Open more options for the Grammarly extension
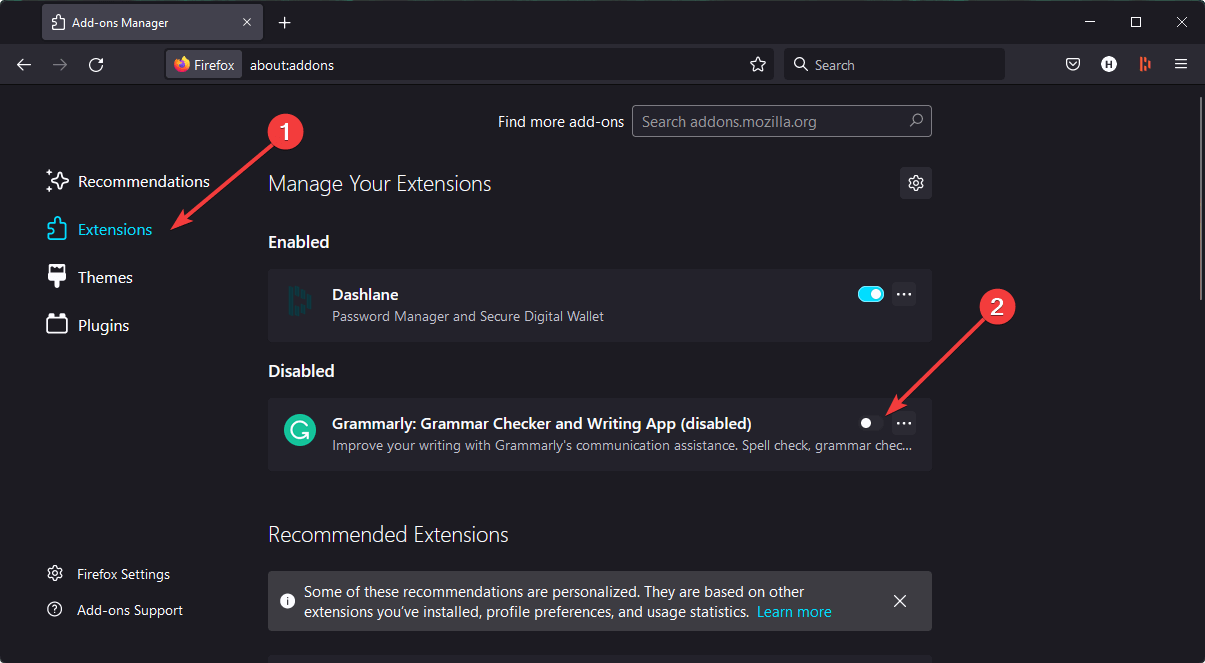 pyautogui.click(x=904, y=423)
